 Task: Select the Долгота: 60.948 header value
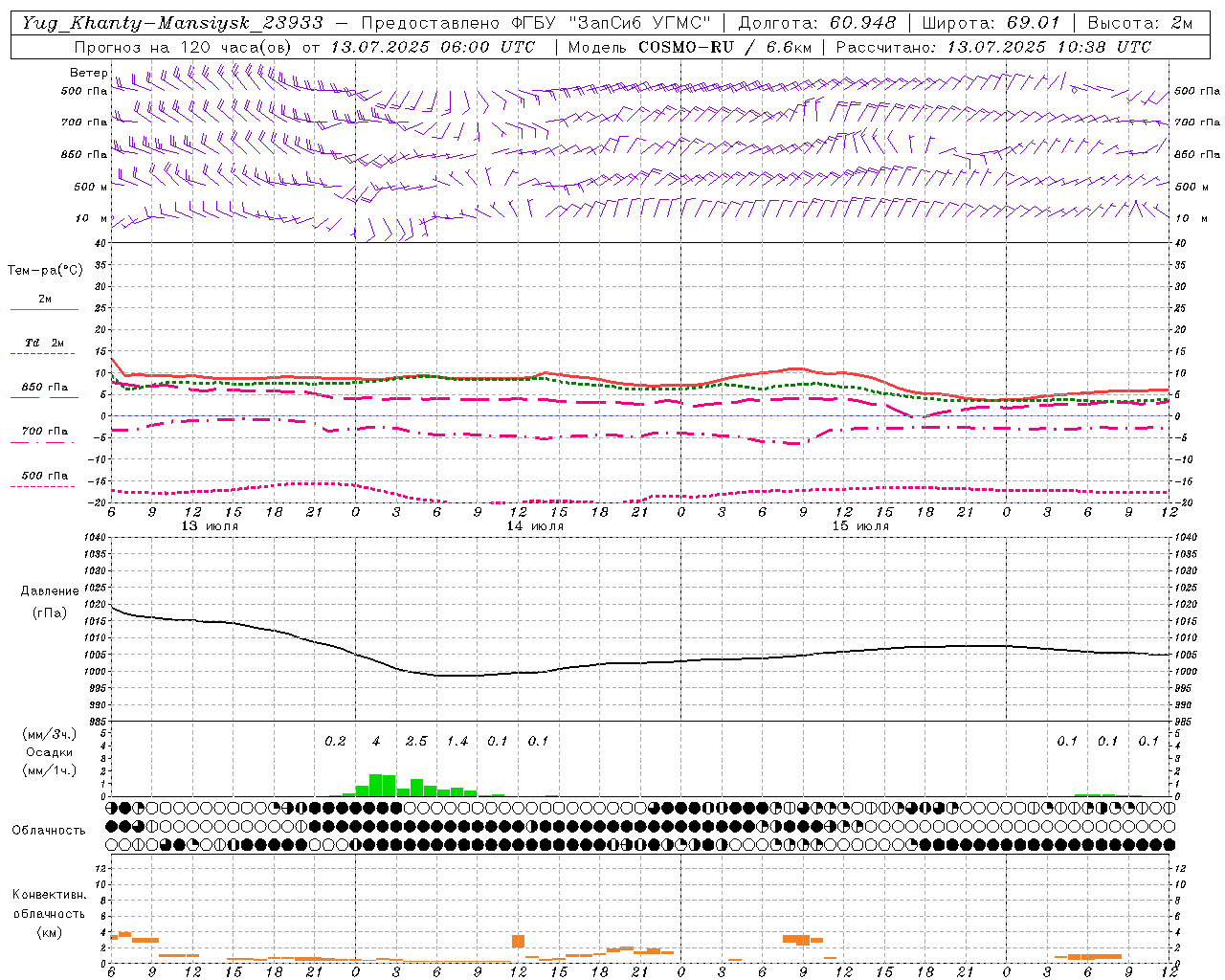pos(817,23)
